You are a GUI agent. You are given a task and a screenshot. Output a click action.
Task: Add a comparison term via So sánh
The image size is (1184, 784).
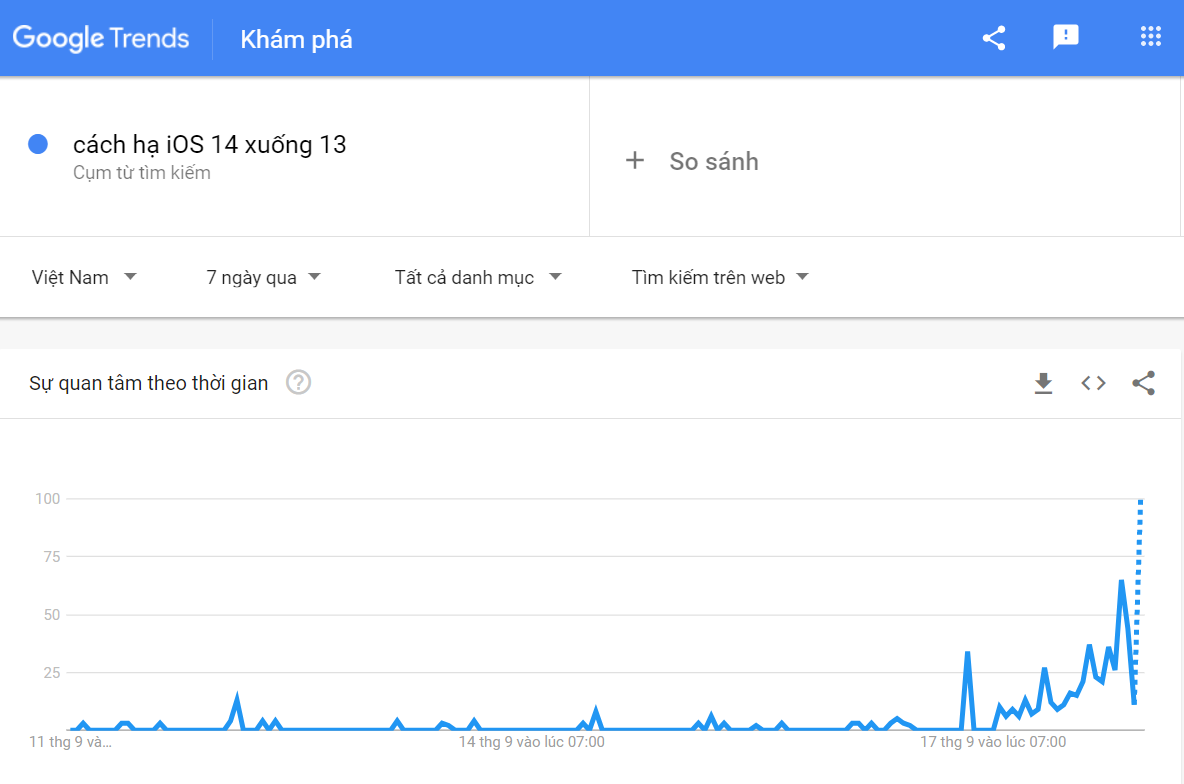click(x=713, y=161)
